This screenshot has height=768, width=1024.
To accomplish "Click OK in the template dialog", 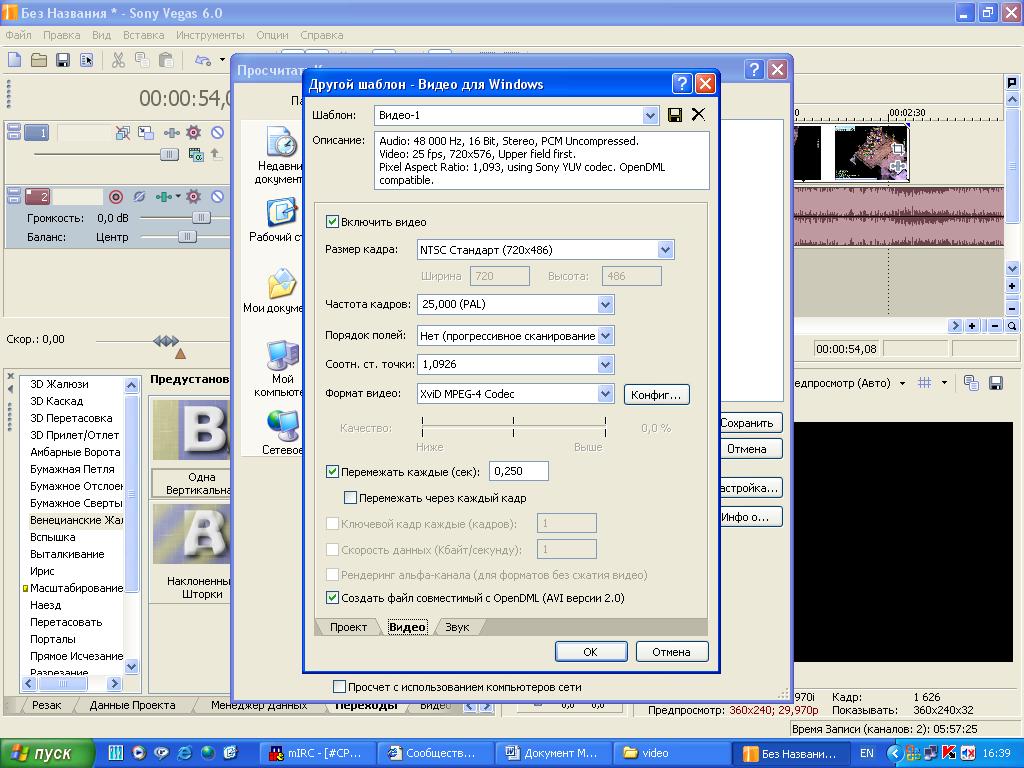I will (590, 652).
